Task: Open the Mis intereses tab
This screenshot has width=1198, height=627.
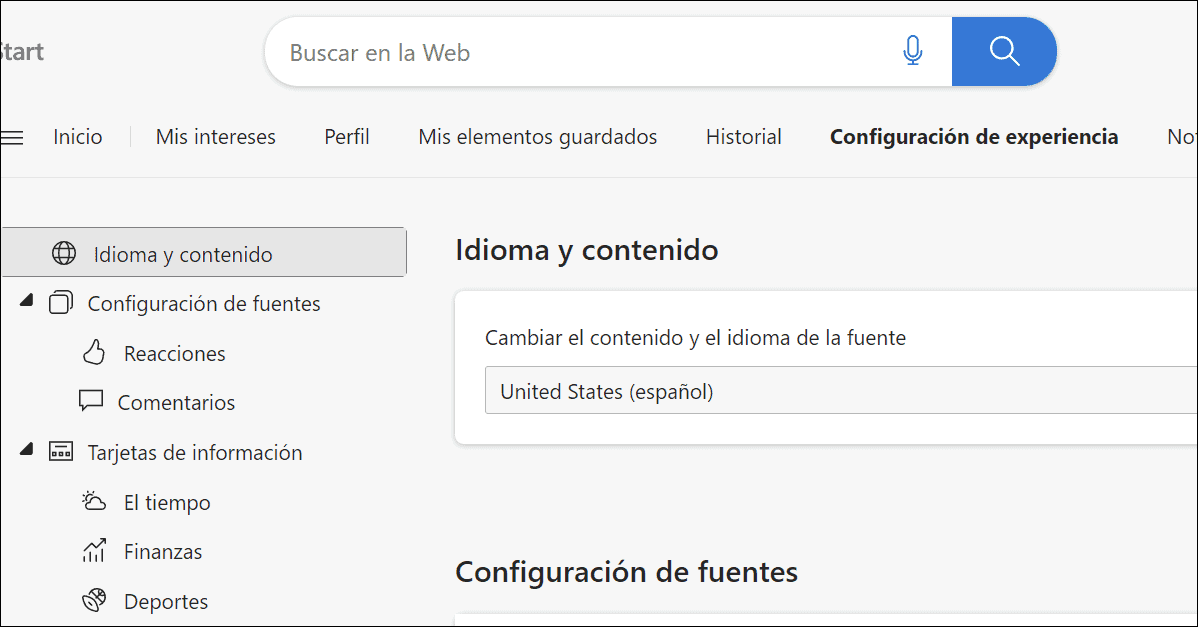Action: coord(215,137)
